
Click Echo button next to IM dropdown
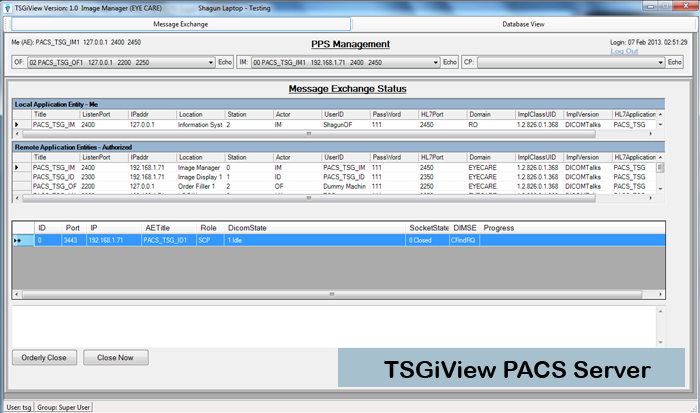pos(450,62)
